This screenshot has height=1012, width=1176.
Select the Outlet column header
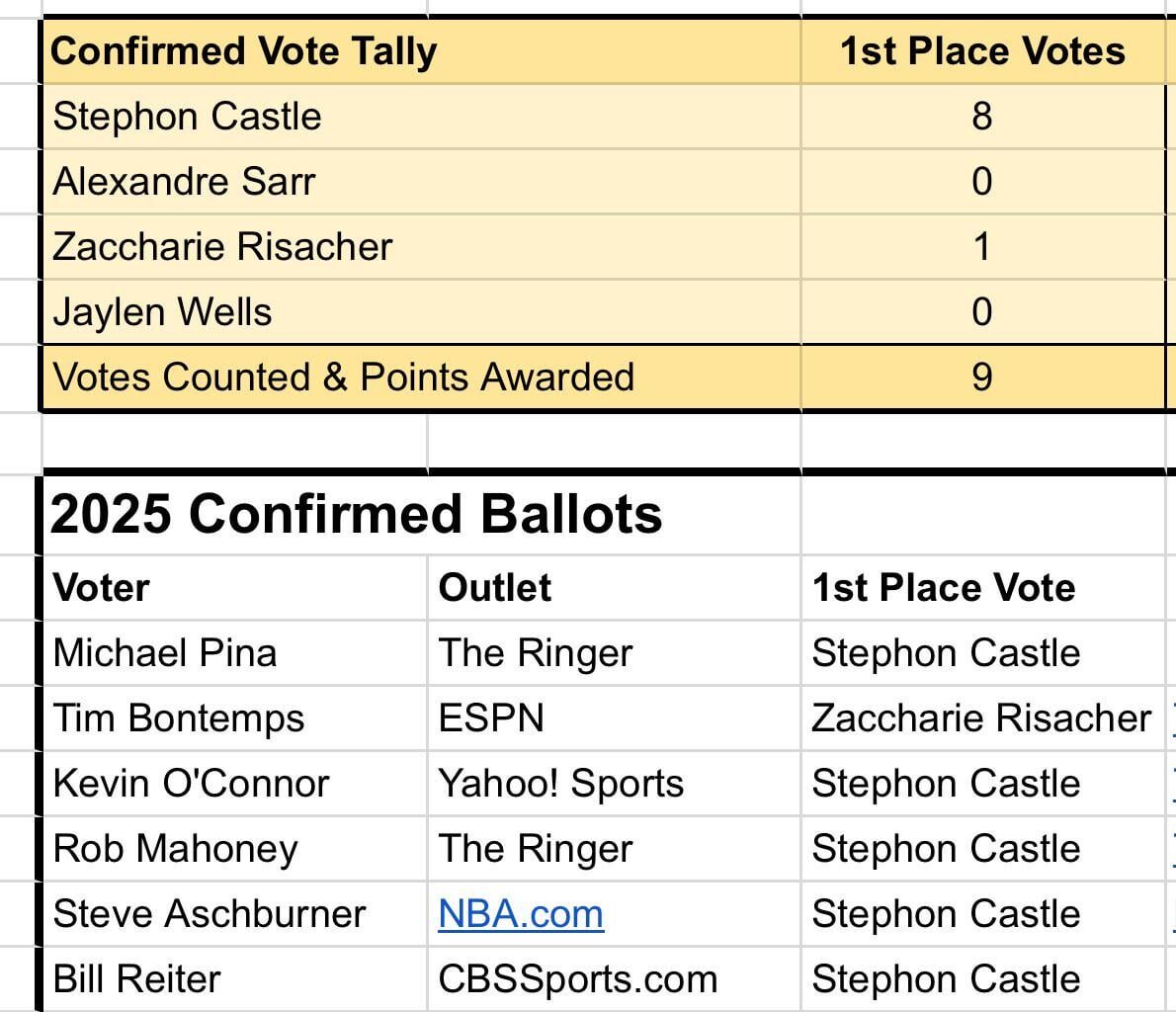(x=495, y=587)
